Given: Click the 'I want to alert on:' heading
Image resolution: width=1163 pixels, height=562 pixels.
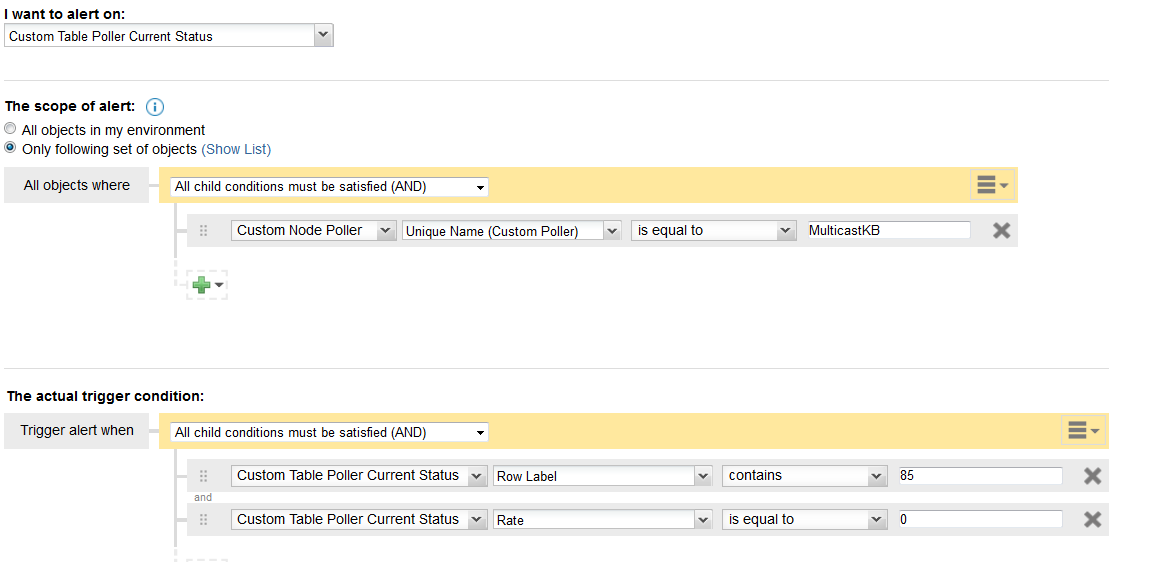Looking at the screenshot, I should 65,13.
